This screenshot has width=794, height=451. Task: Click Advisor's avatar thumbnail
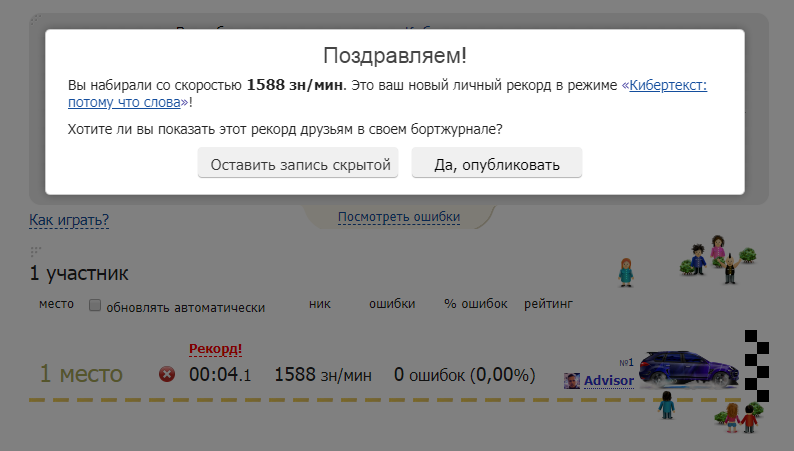click(x=572, y=381)
